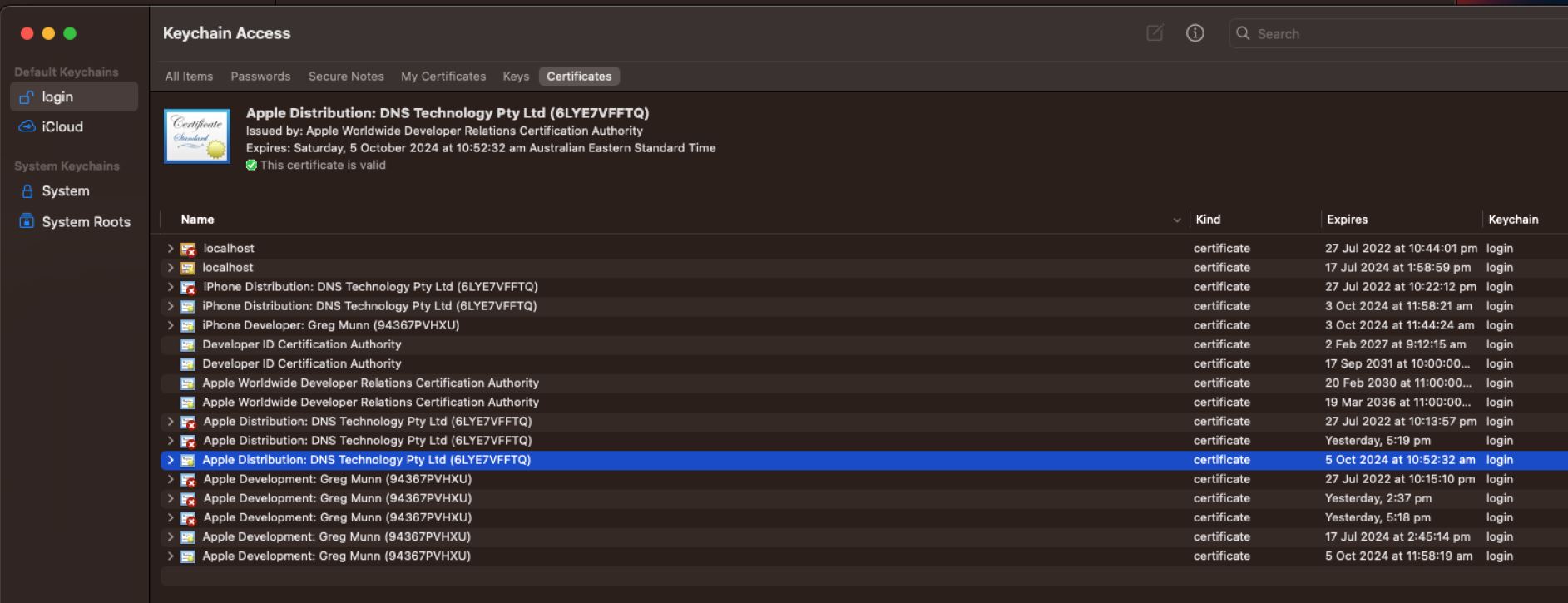
Task: Expand the first localhost certificate row
Action: pos(171,249)
